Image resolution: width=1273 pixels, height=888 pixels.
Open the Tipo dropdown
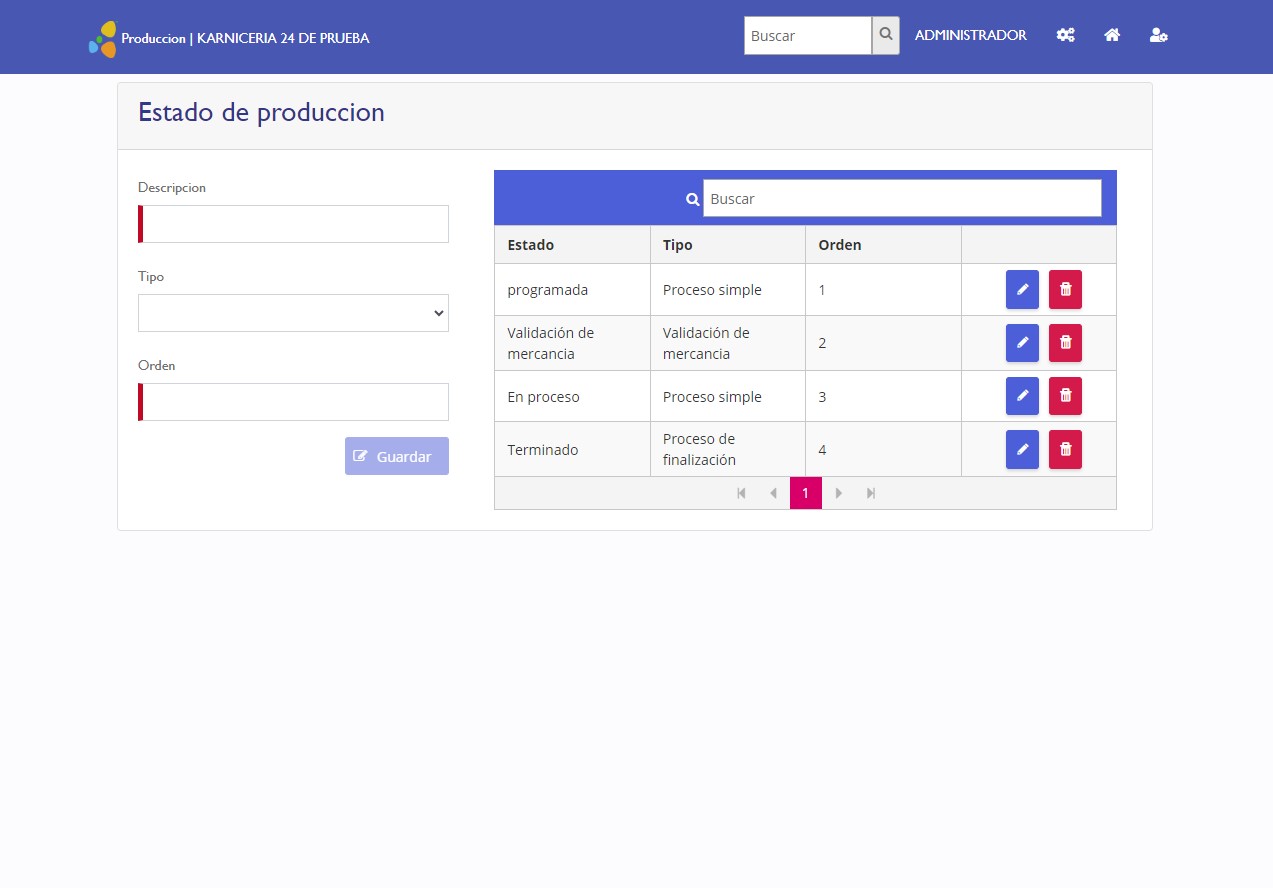(x=293, y=313)
